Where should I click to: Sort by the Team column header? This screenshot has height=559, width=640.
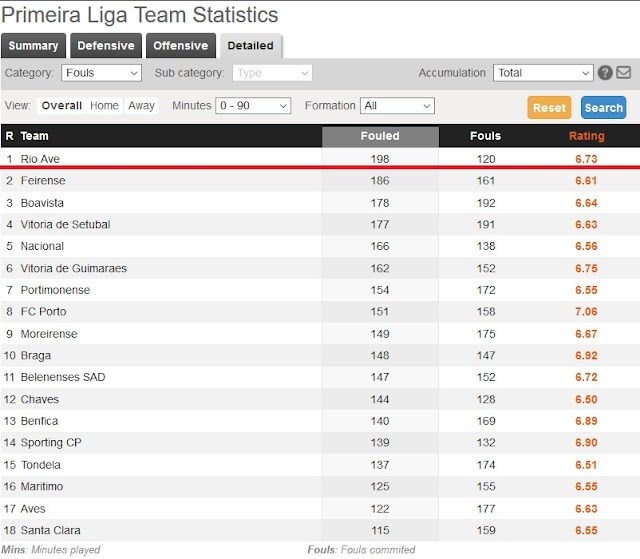35,136
